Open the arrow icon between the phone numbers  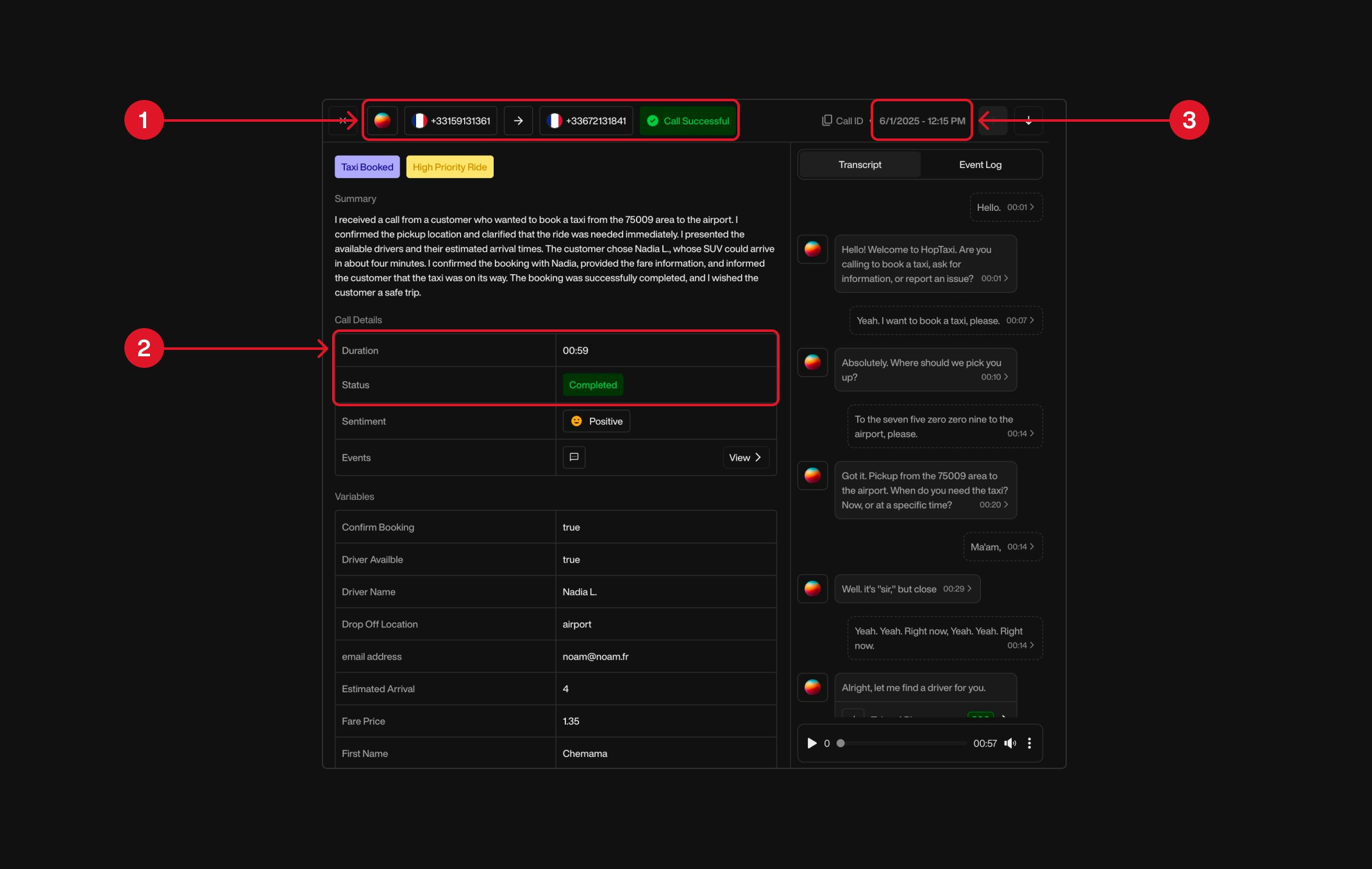coord(518,120)
